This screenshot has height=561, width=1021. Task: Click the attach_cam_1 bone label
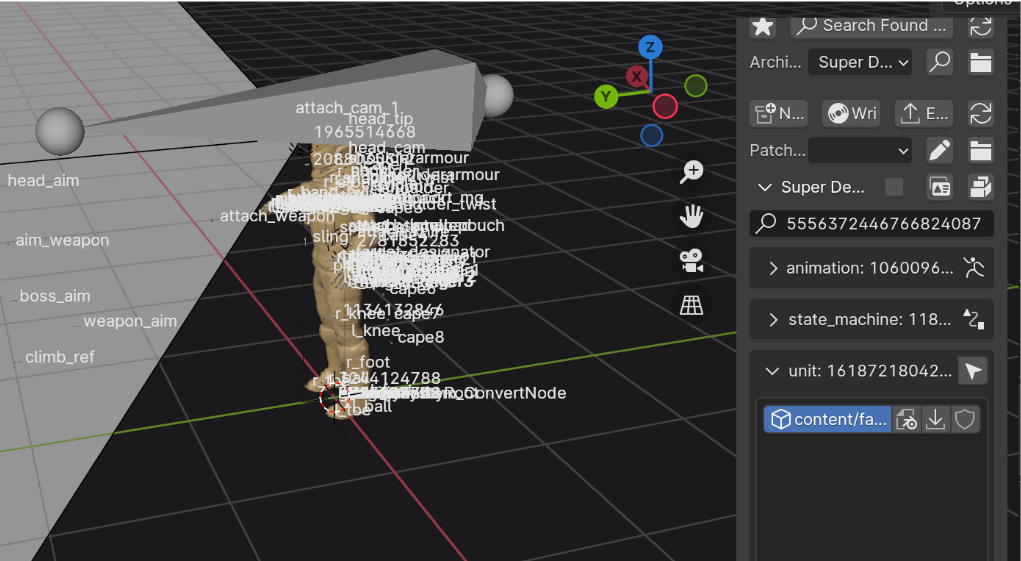pos(347,107)
